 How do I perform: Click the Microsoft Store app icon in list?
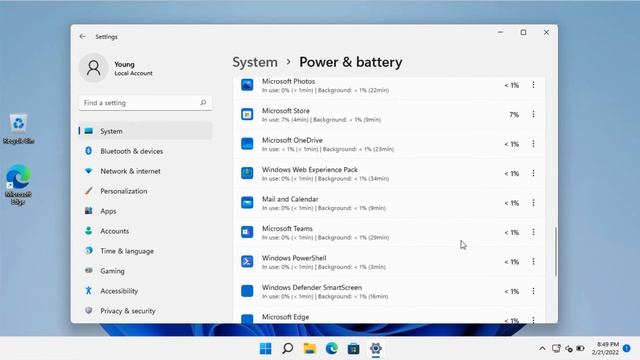point(247,114)
